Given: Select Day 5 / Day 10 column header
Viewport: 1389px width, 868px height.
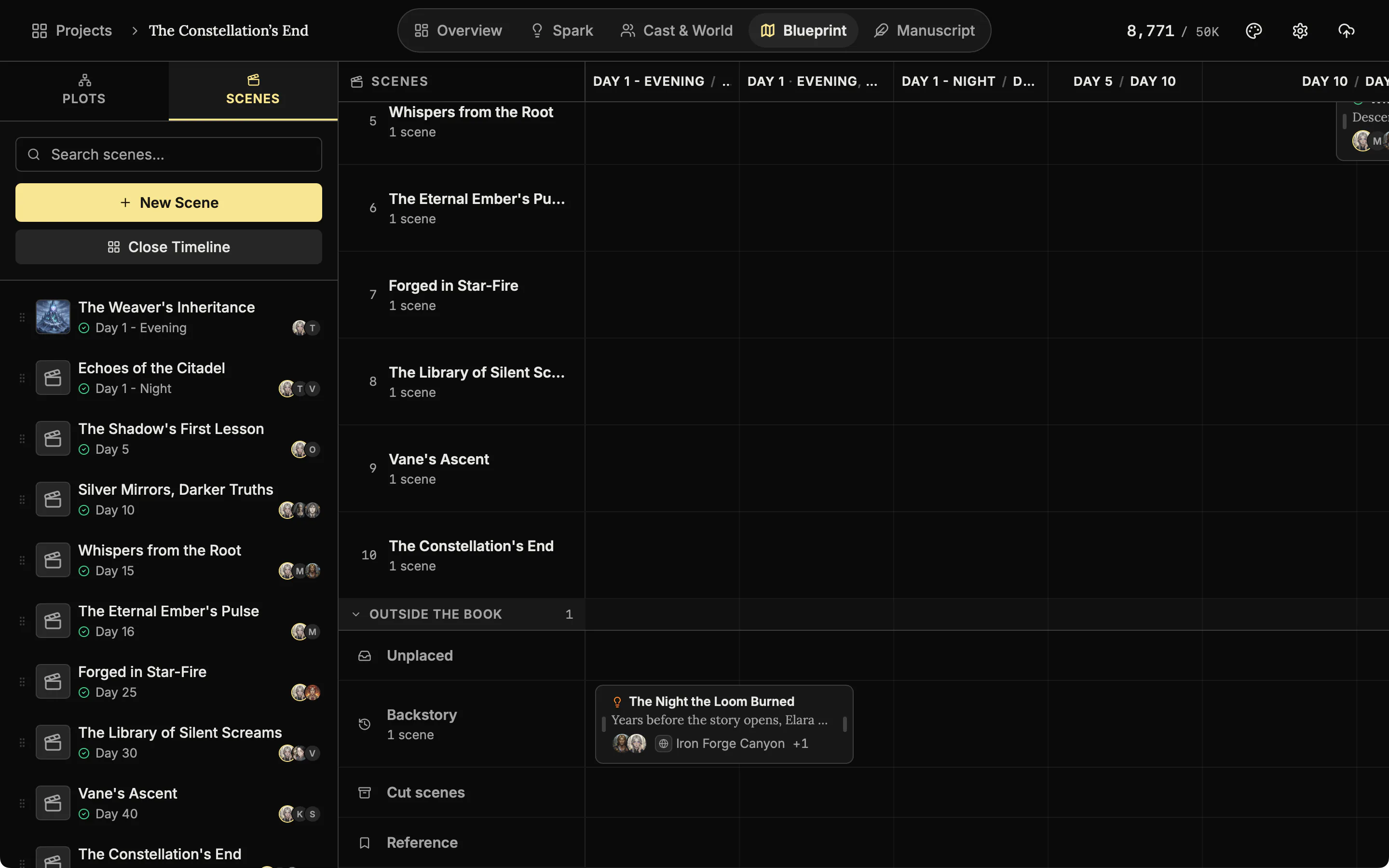Looking at the screenshot, I should (x=1125, y=81).
